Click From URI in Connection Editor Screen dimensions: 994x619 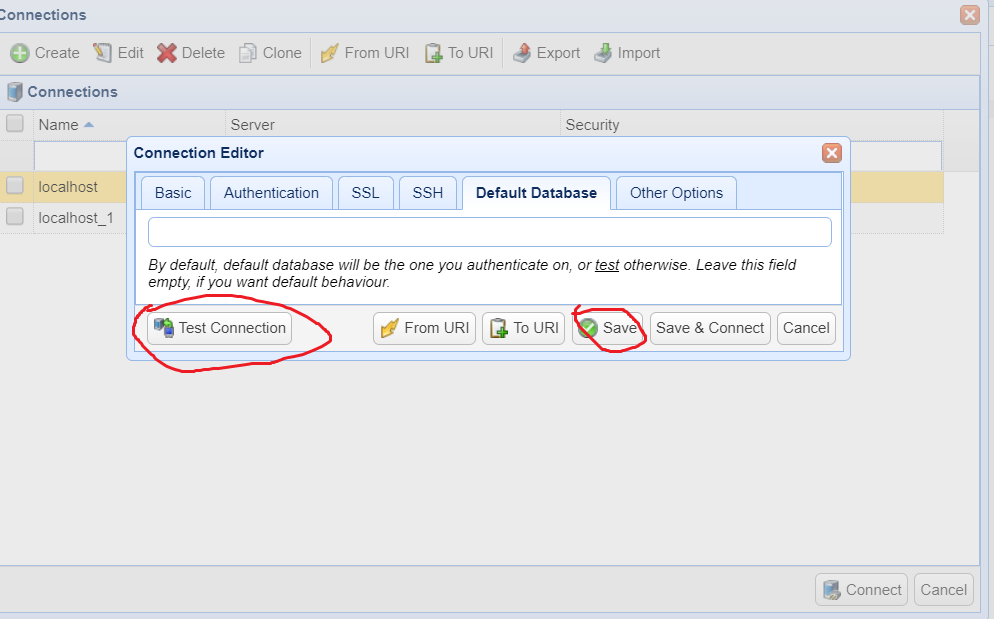click(424, 328)
